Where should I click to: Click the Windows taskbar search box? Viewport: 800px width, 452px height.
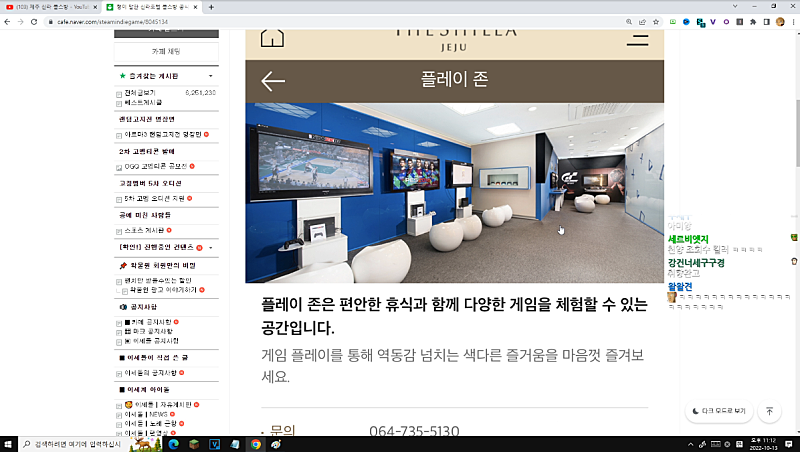click(73, 444)
